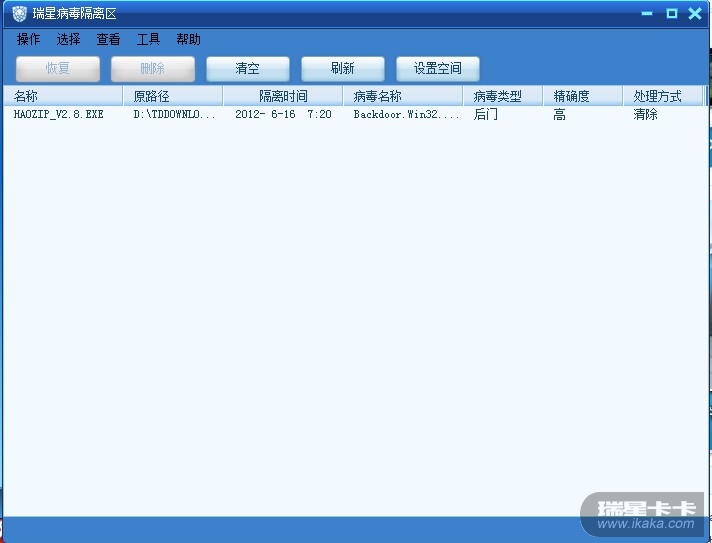
Task: Sort by the 病毒类型 column header
Action: (503, 96)
